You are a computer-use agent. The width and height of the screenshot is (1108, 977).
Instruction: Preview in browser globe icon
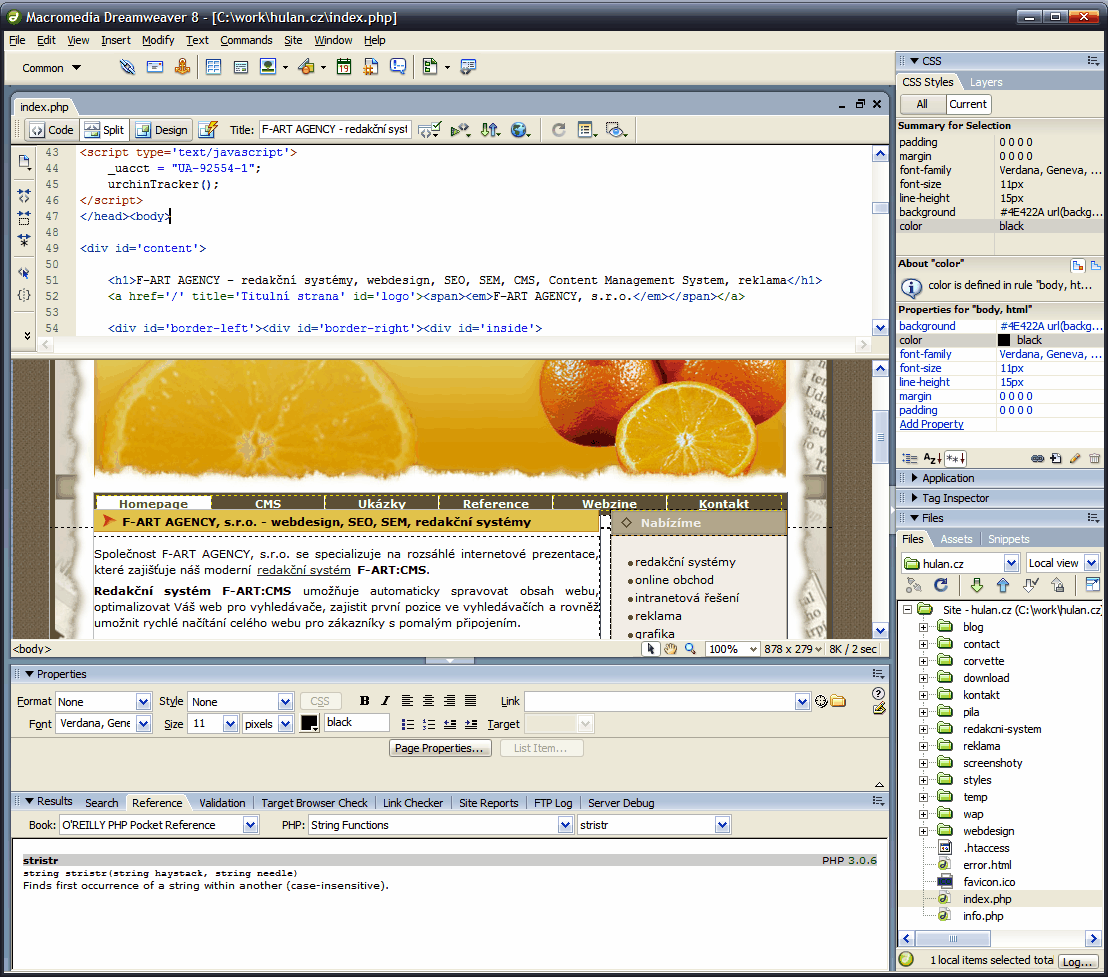click(520, 130)
